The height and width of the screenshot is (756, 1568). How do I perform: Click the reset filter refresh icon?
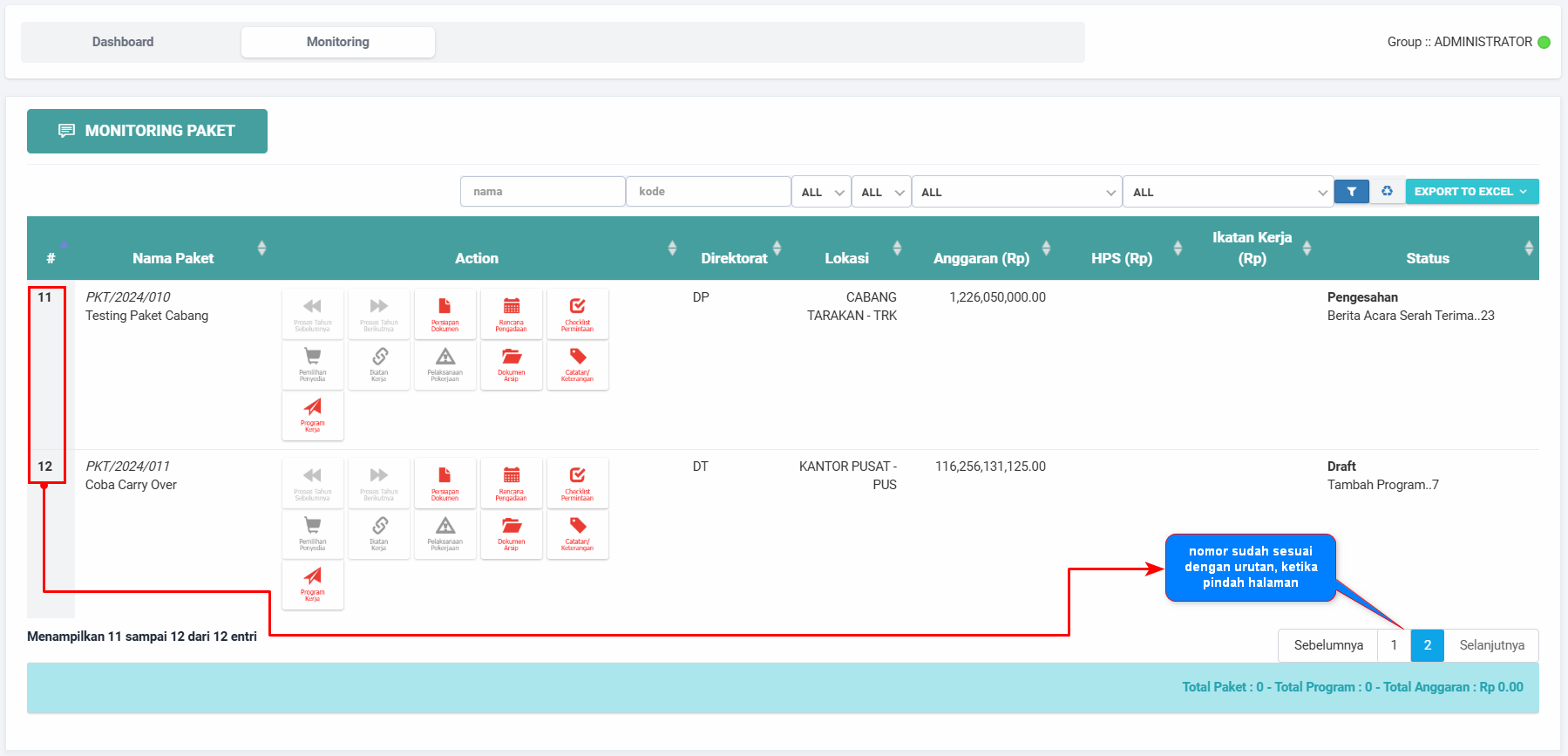1387,192
